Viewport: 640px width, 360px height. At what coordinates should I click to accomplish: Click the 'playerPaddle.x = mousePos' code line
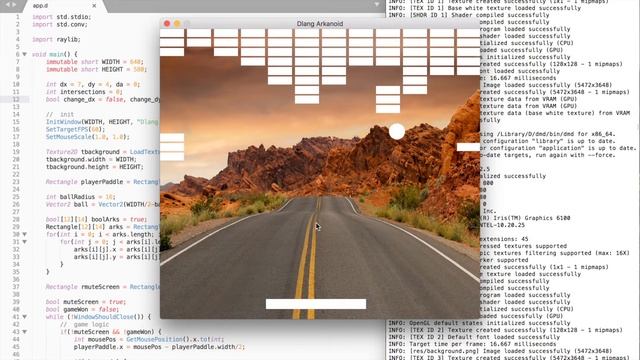click(159, 347)
